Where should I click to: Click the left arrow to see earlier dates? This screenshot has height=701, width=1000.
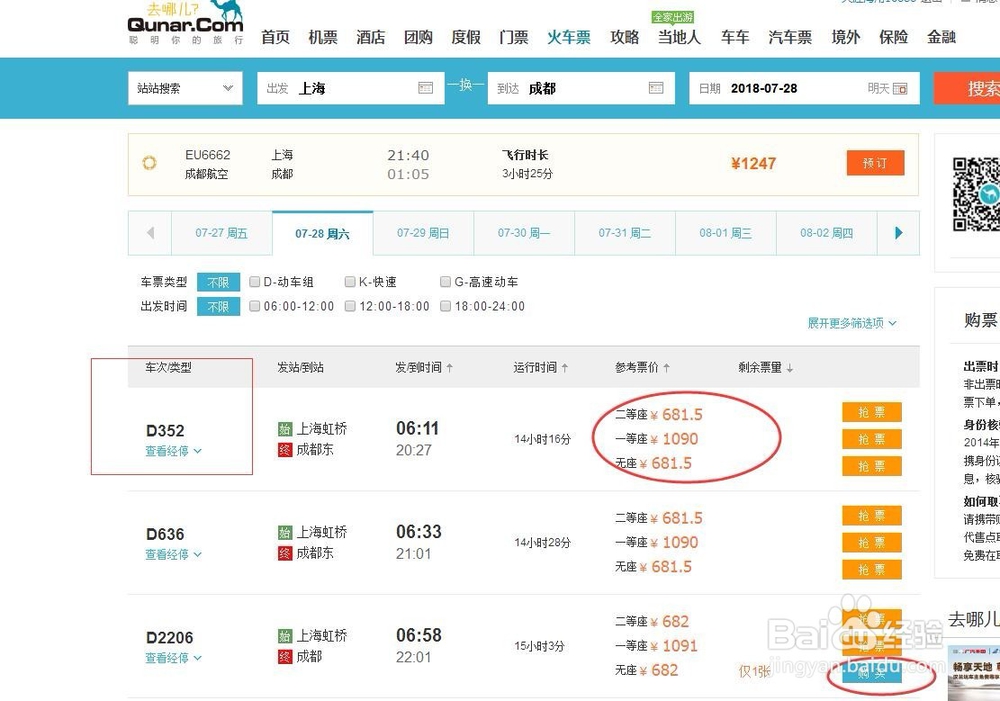(x=149, y=232)
